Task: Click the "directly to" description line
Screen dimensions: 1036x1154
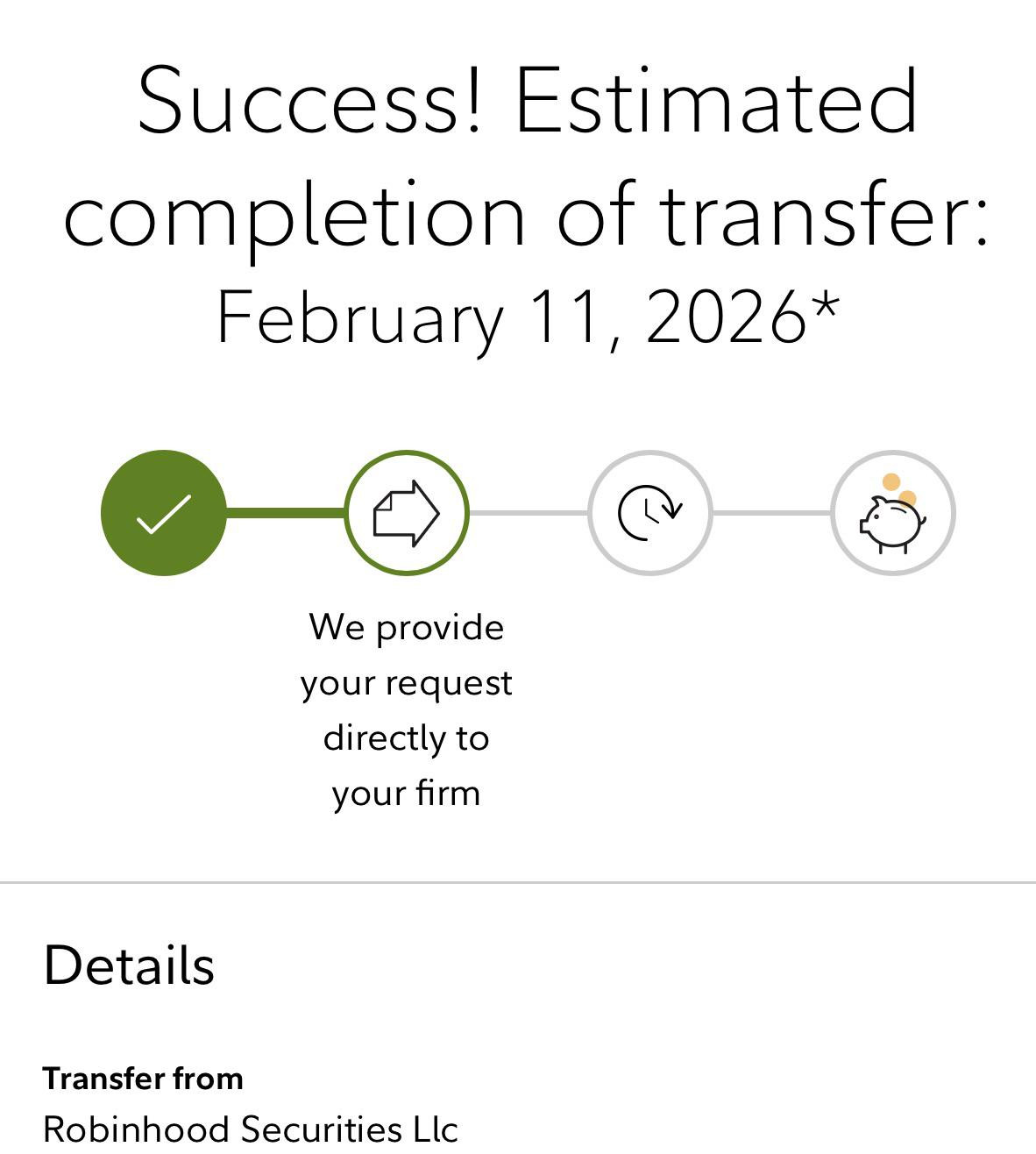Action: click(x=407, y=737)
